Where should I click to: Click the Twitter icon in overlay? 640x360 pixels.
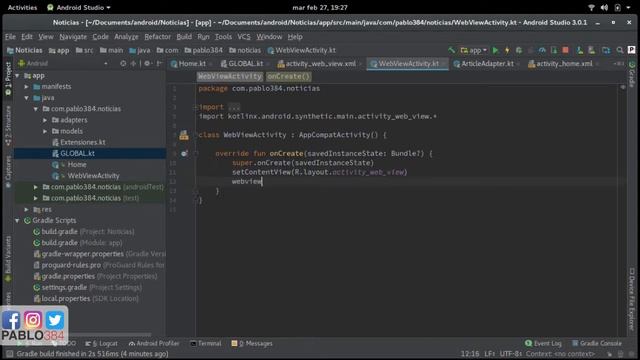pyautogui.click(x=55, y=320)
